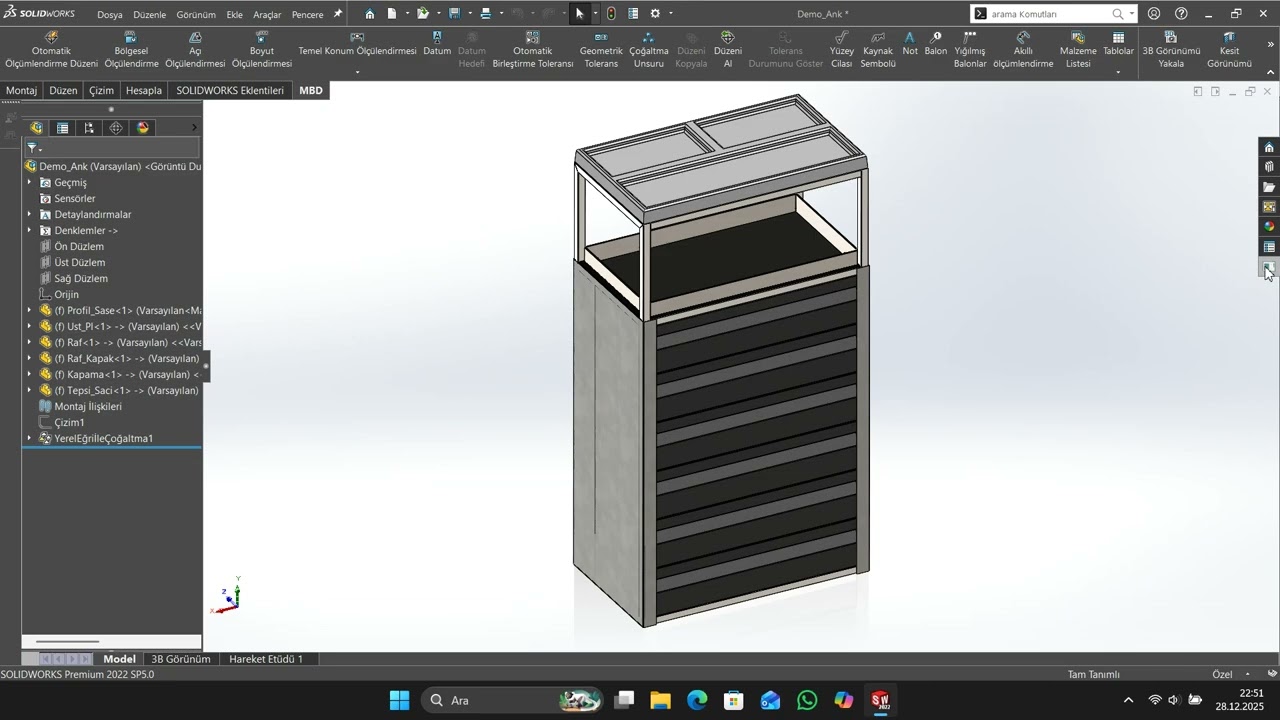The height and width of the screenshot is (720, 1280).
Task: Open the Malzeme Listesi tool
Action: click(1078, 50)
